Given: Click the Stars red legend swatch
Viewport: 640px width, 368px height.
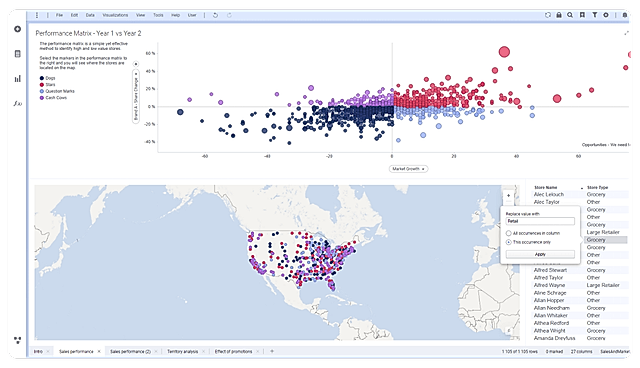Looking at the screenshot, I should tap(42, 85).
